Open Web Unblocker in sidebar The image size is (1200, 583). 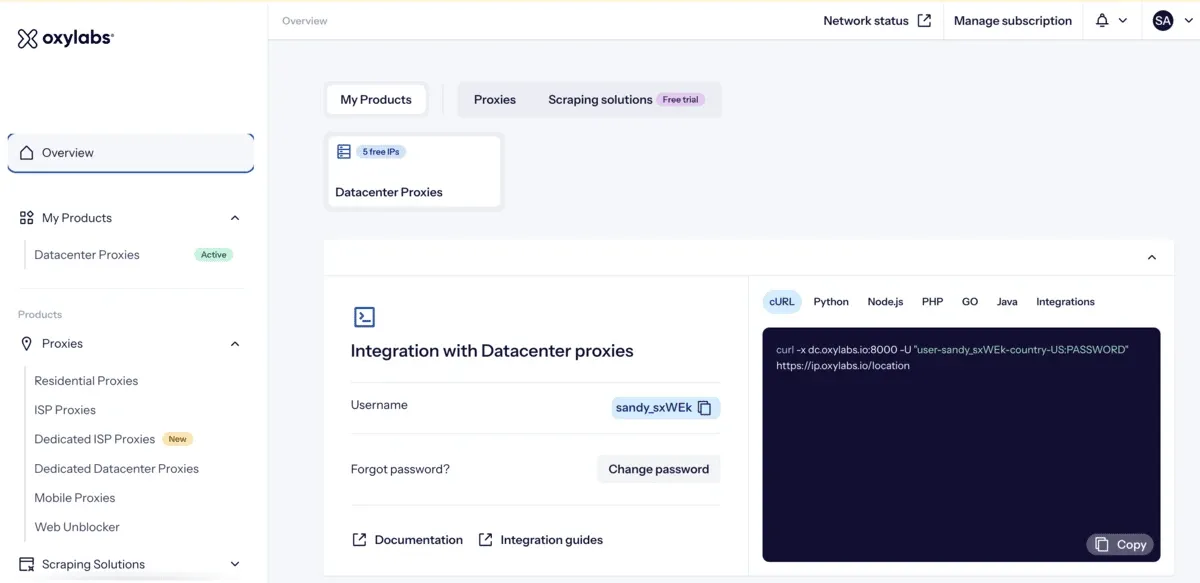coord(77,527)
